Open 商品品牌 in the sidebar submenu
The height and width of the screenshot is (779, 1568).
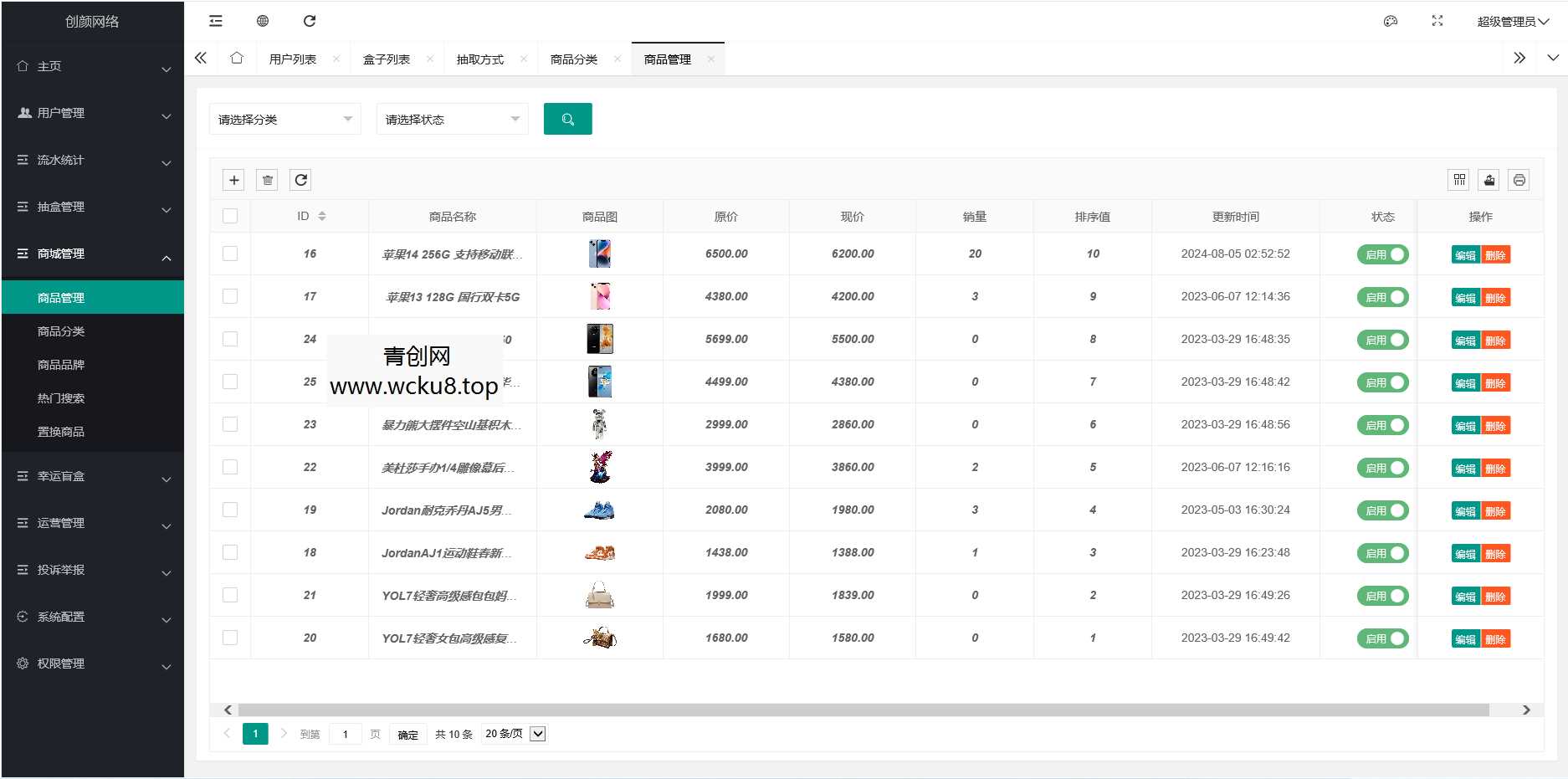[x=61, y=365]
